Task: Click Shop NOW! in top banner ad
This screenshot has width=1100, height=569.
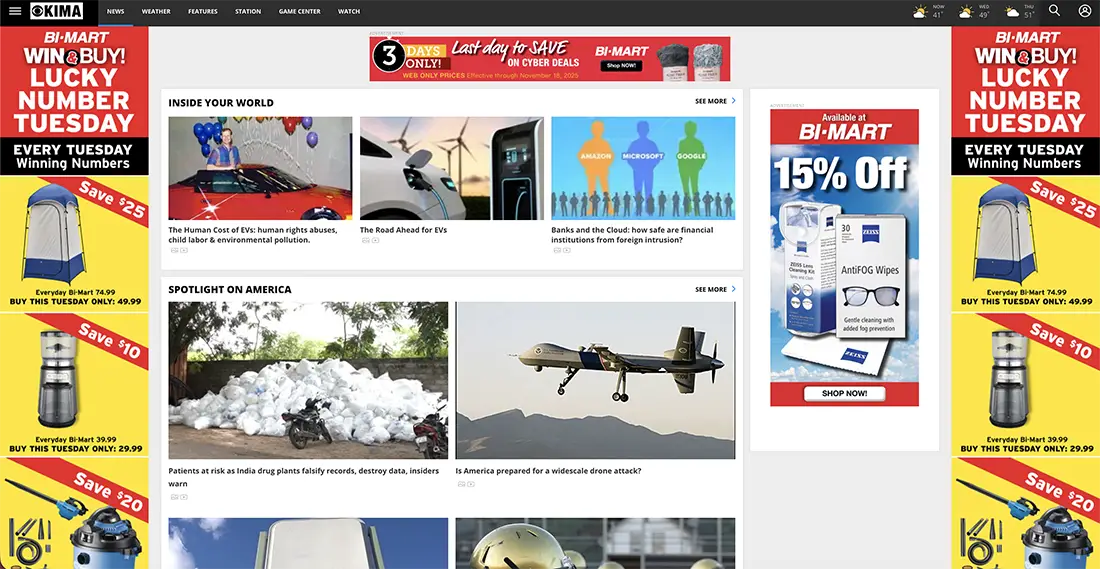Action: [621, 65]
